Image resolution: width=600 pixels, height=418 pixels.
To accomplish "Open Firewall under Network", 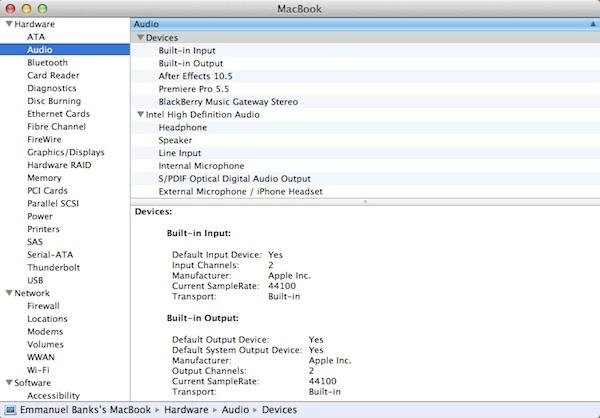I will (x=43, y=306).
